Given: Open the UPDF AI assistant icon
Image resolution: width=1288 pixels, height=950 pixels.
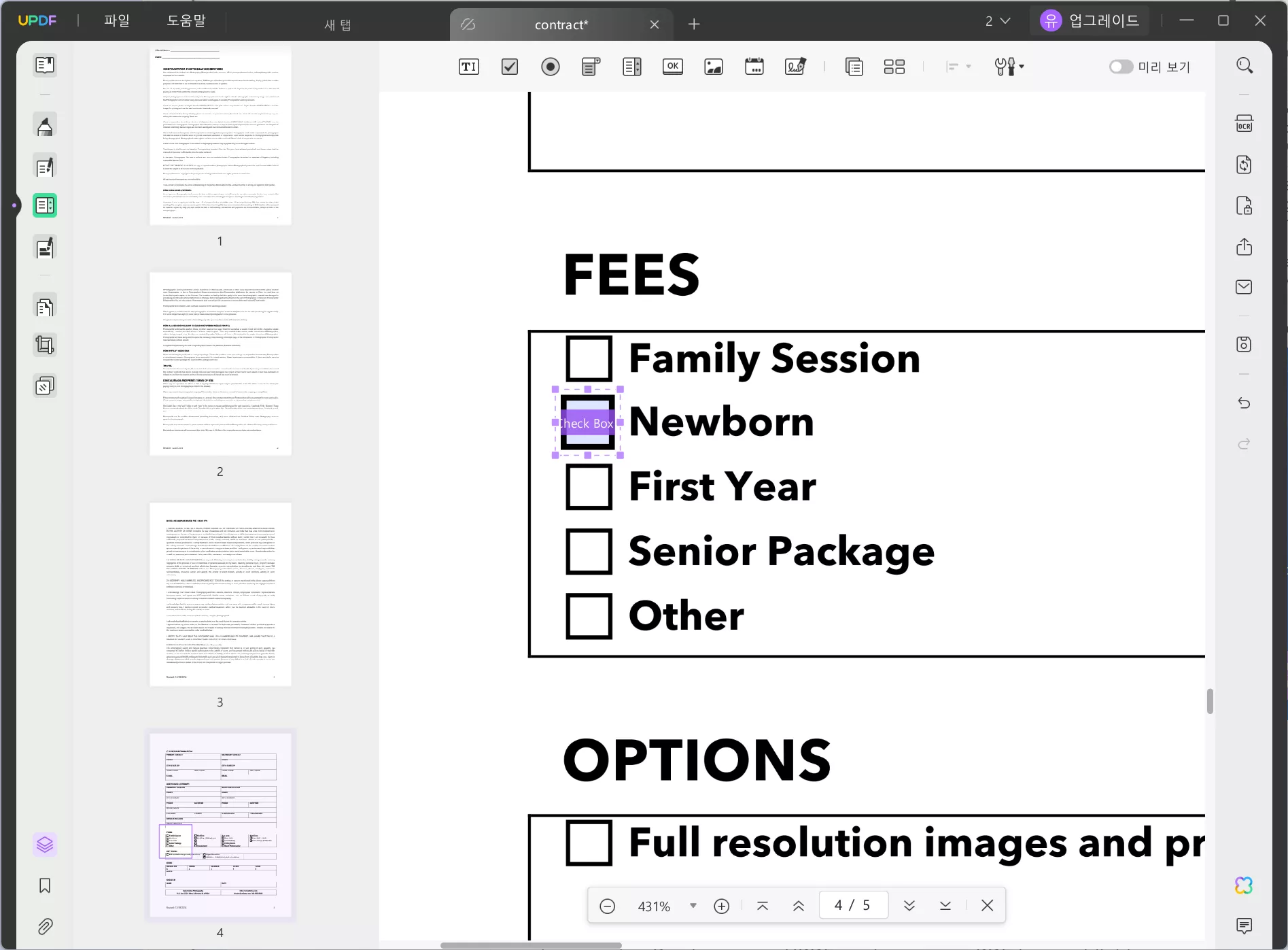Looking at the screenshot, I should (1244, 885).
